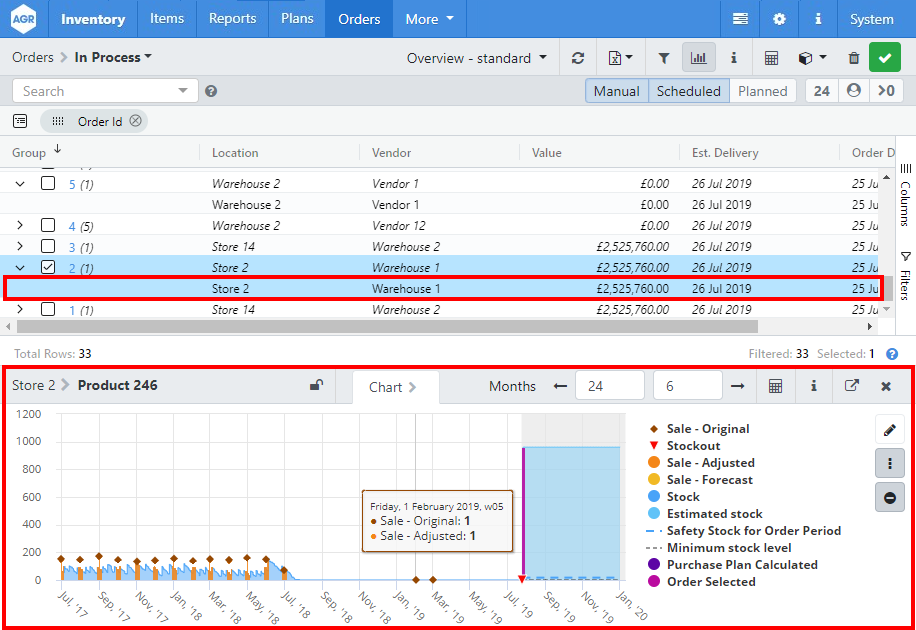Viewport: 916px width, 630px height.
Task: Go to the Reports menu tab
Action: click(232, 19)
